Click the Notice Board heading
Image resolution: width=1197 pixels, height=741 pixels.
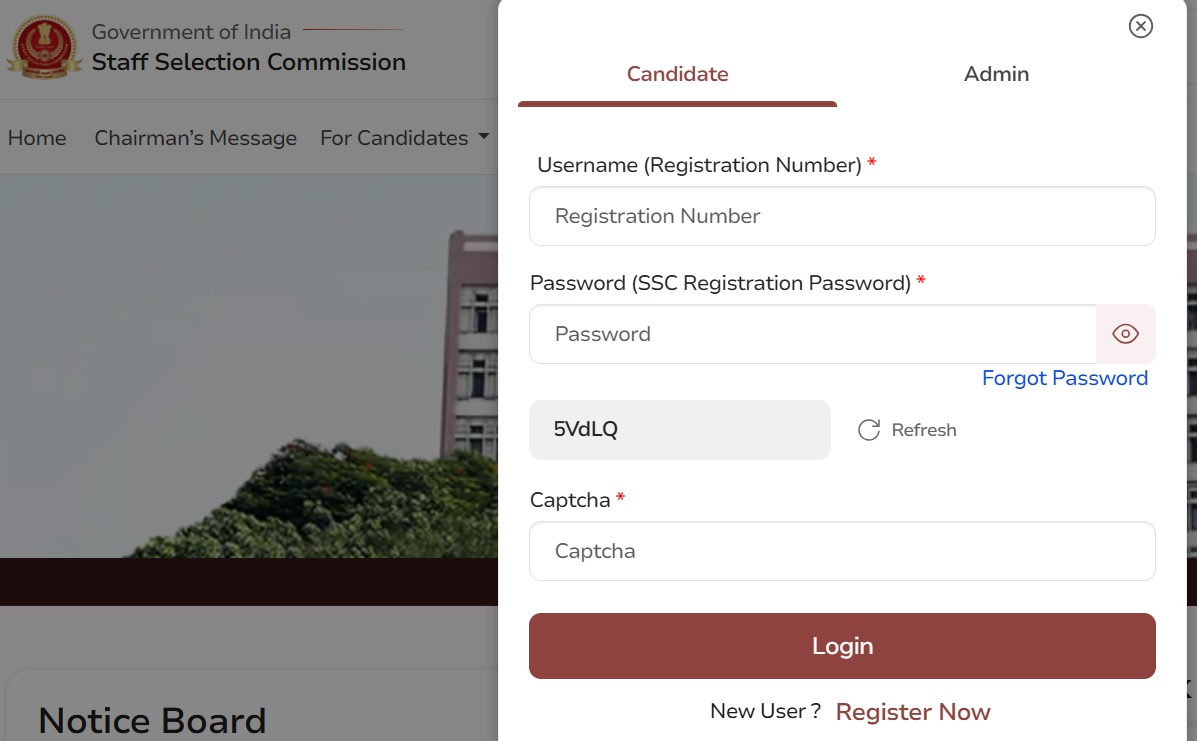click(152, 720)
